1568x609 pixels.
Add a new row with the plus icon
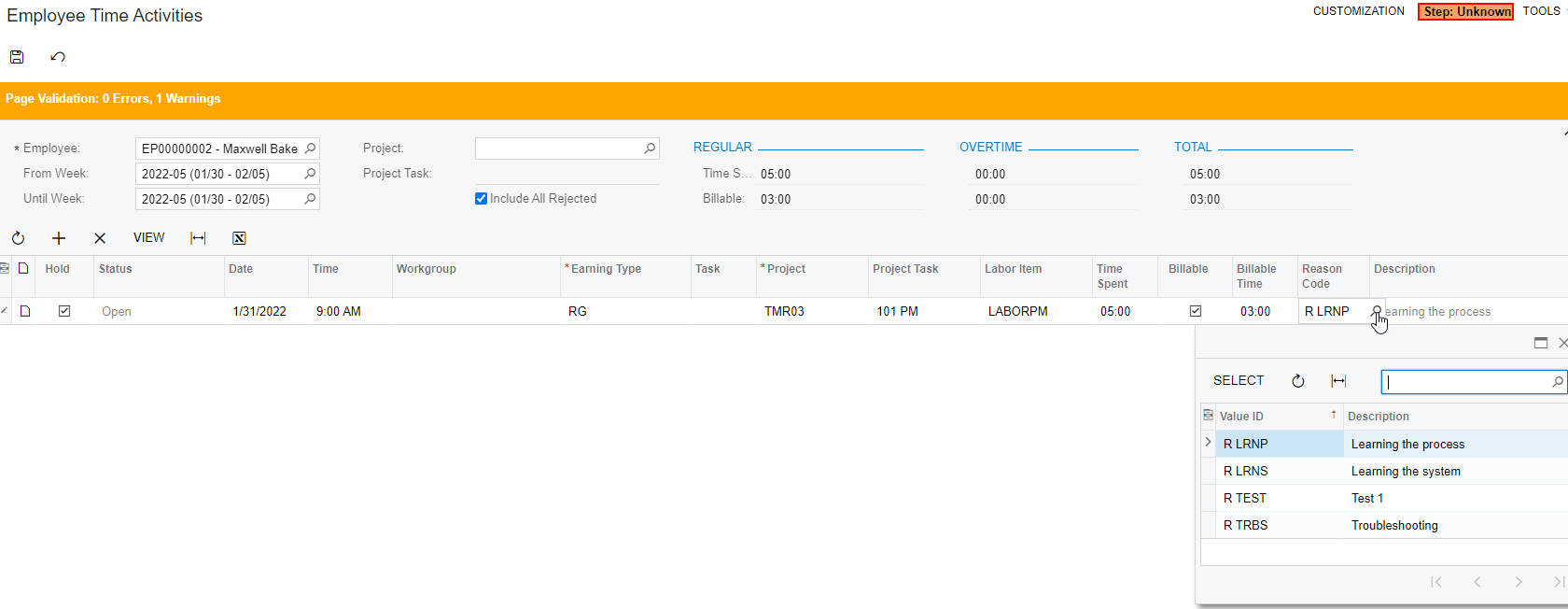pyautogui.click(x=59, y=238)
